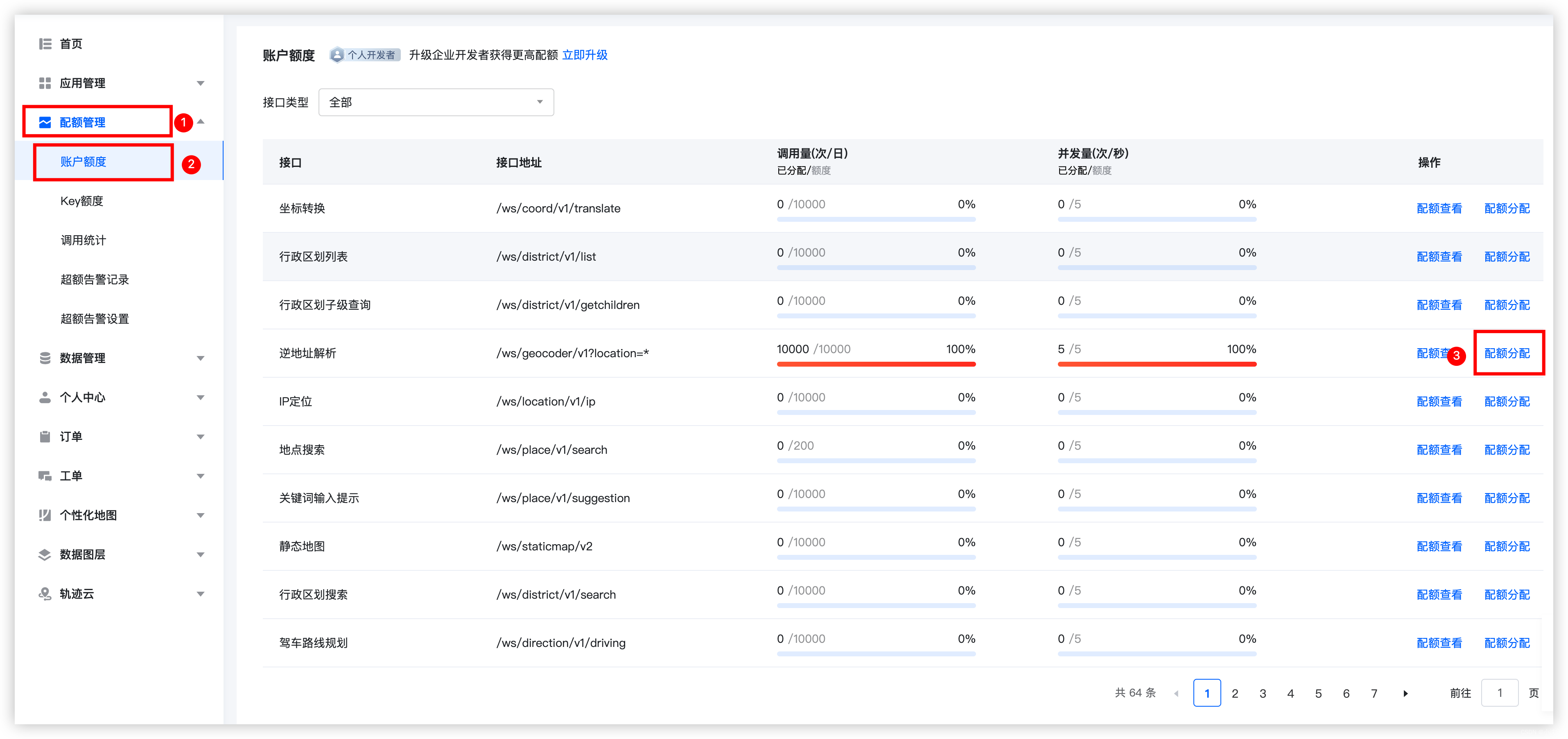Viewport: 1568px width, 739px height.
Task: Click 配额查看 for 坐标转换 row
Action: tap(1439, 209)
